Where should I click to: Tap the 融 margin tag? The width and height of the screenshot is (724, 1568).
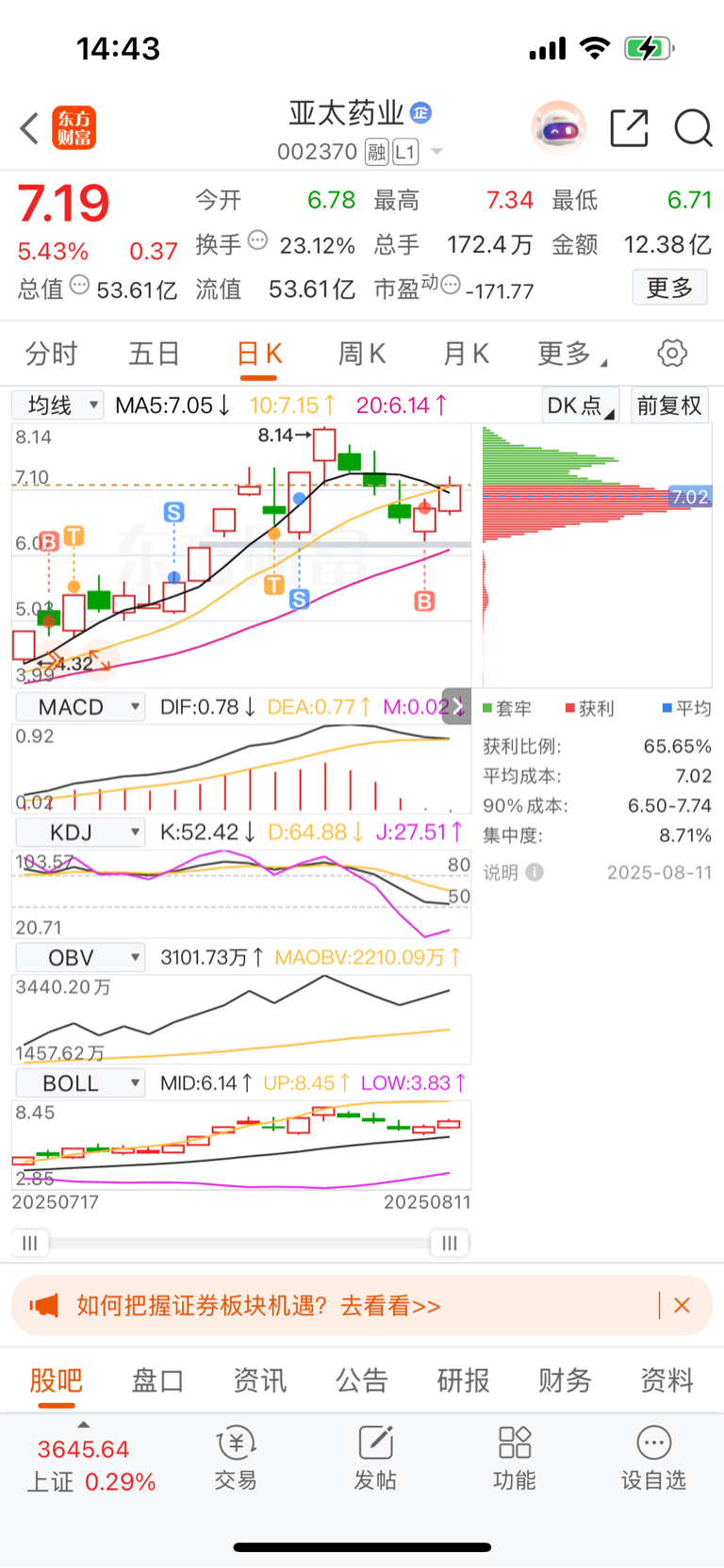pyautogui.click(x=377, y=152)
